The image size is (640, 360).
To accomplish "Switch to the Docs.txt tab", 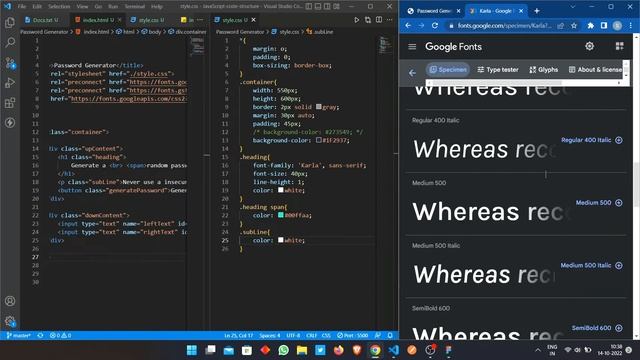I will 42,20.
